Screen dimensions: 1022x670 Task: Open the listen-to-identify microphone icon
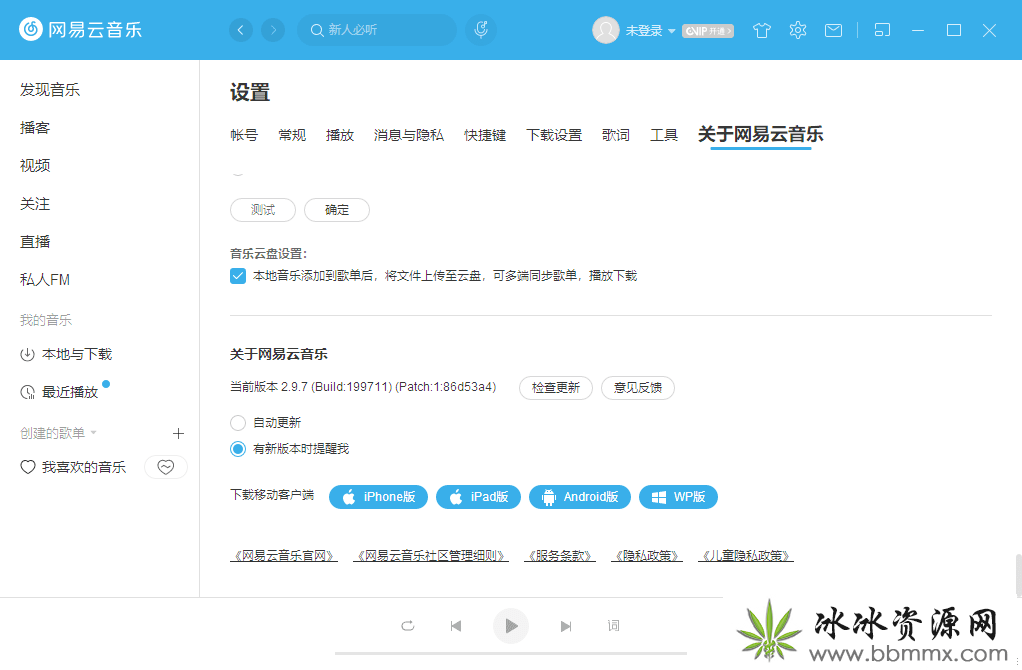[x=481, y=30]
